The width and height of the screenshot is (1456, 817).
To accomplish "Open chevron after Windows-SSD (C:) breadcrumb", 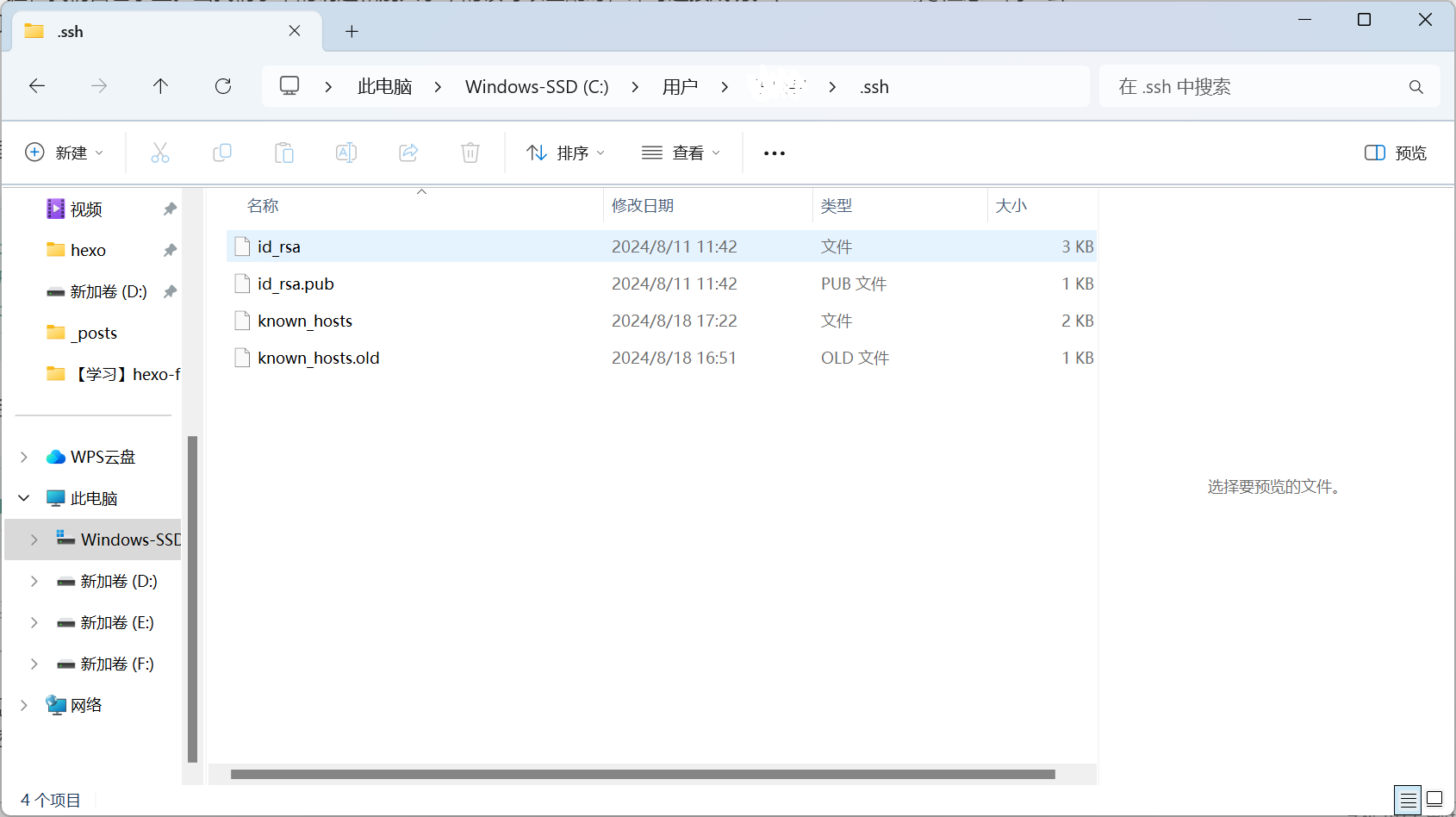I will [635, 87].
